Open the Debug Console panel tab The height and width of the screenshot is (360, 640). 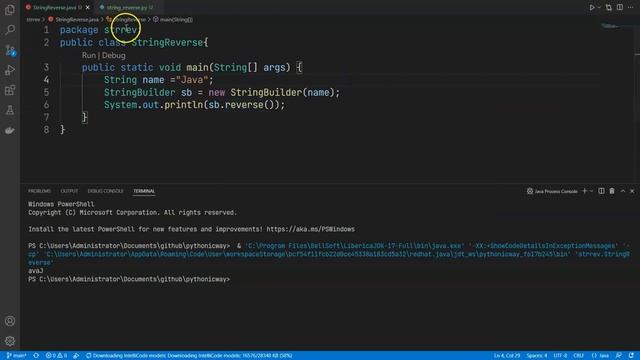[105, 191]
